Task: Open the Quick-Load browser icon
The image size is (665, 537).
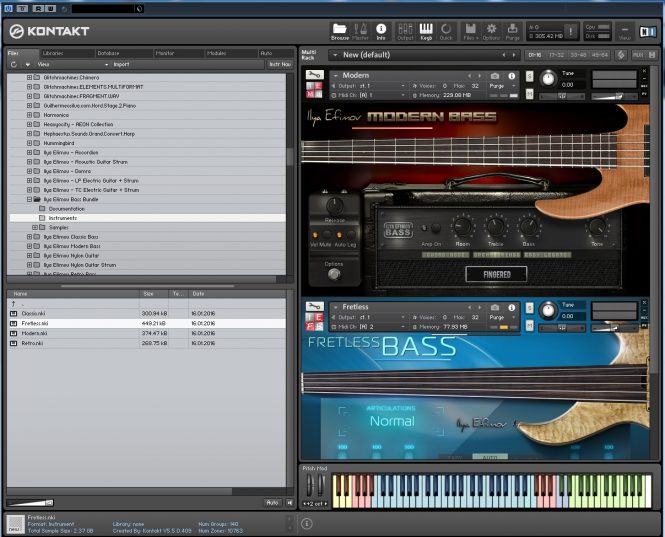Action: tap(446, 32)
